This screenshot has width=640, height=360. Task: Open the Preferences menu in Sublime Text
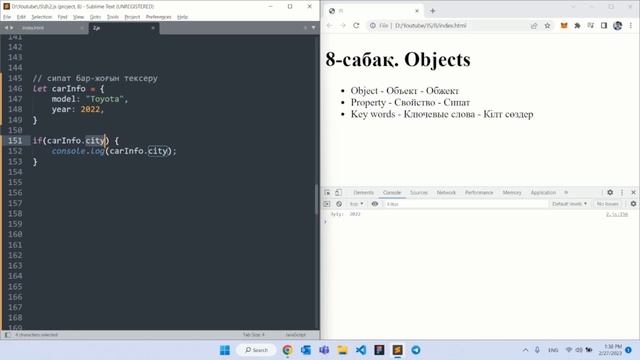158,17
